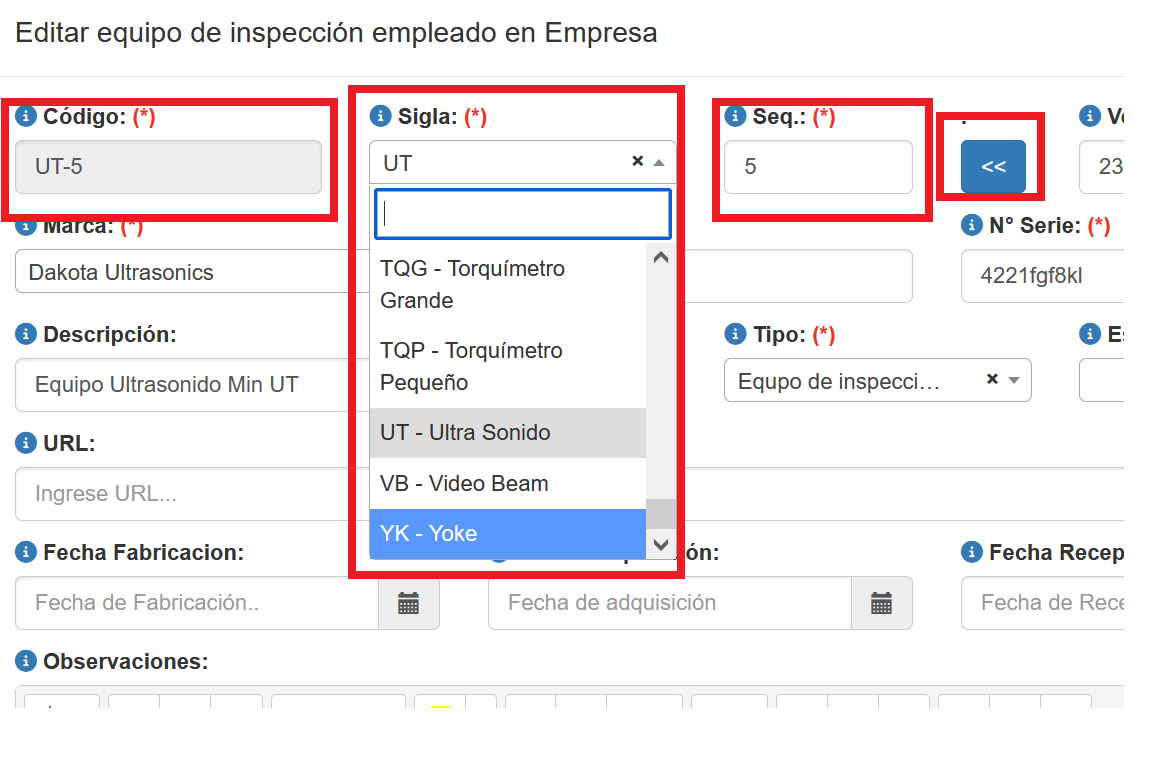Pick TQG - Torquímetro Grande option
The width and height of the screenshot is (1172, 769).
pyautogui.click(x=508, y=285)
